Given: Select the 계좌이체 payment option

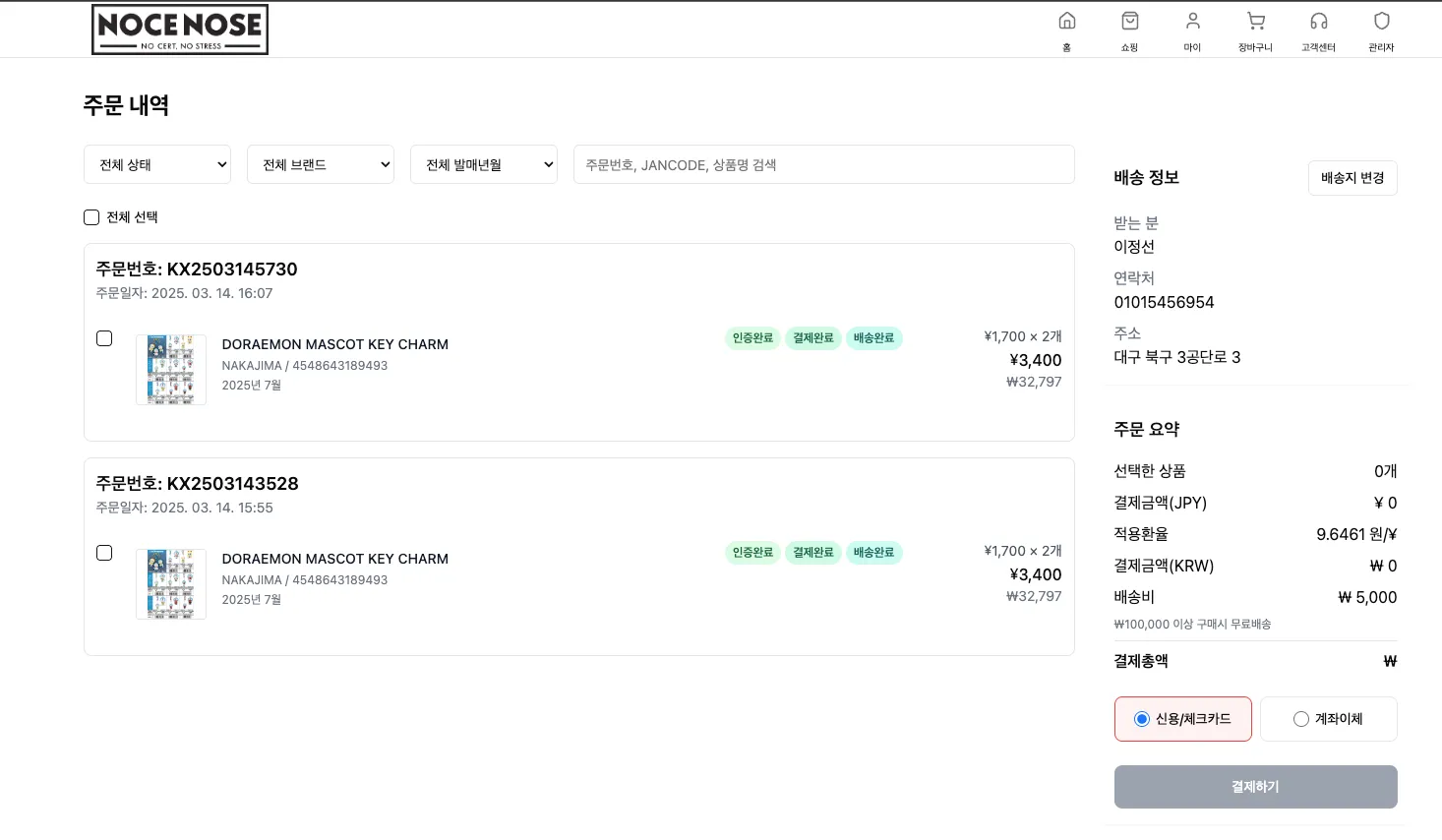Looking at the screenshot, I should coord(1329,719).
